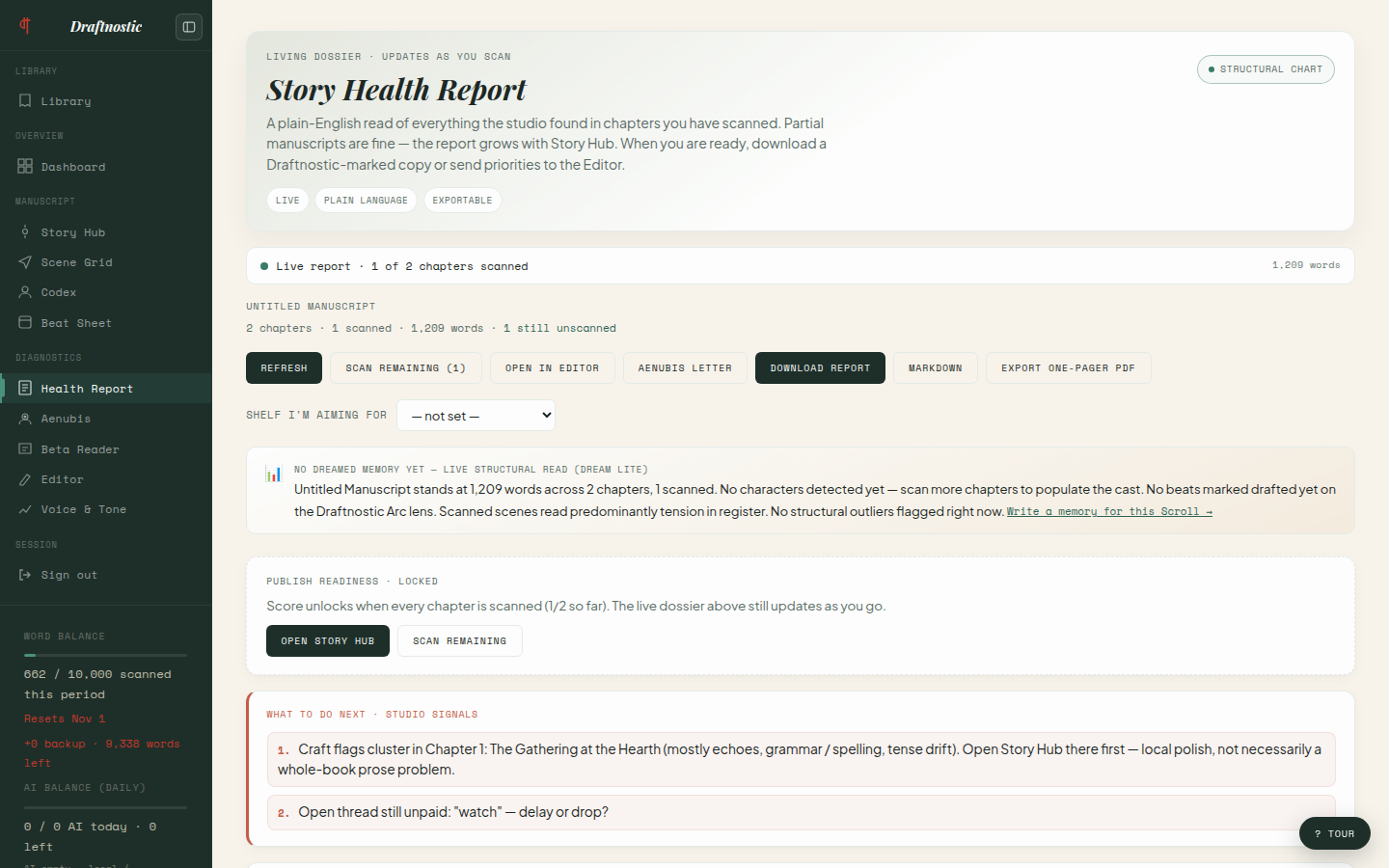Click the Aenubis Letter button
Screen dimensions: 1389x868
[685, 367]
